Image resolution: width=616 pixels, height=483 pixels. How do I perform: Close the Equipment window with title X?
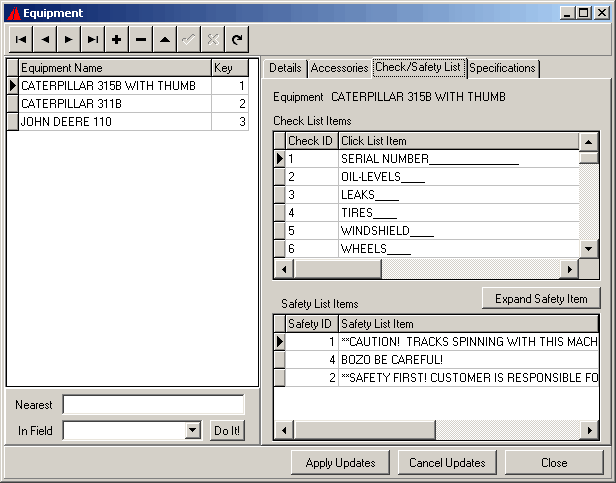point(601,13)
